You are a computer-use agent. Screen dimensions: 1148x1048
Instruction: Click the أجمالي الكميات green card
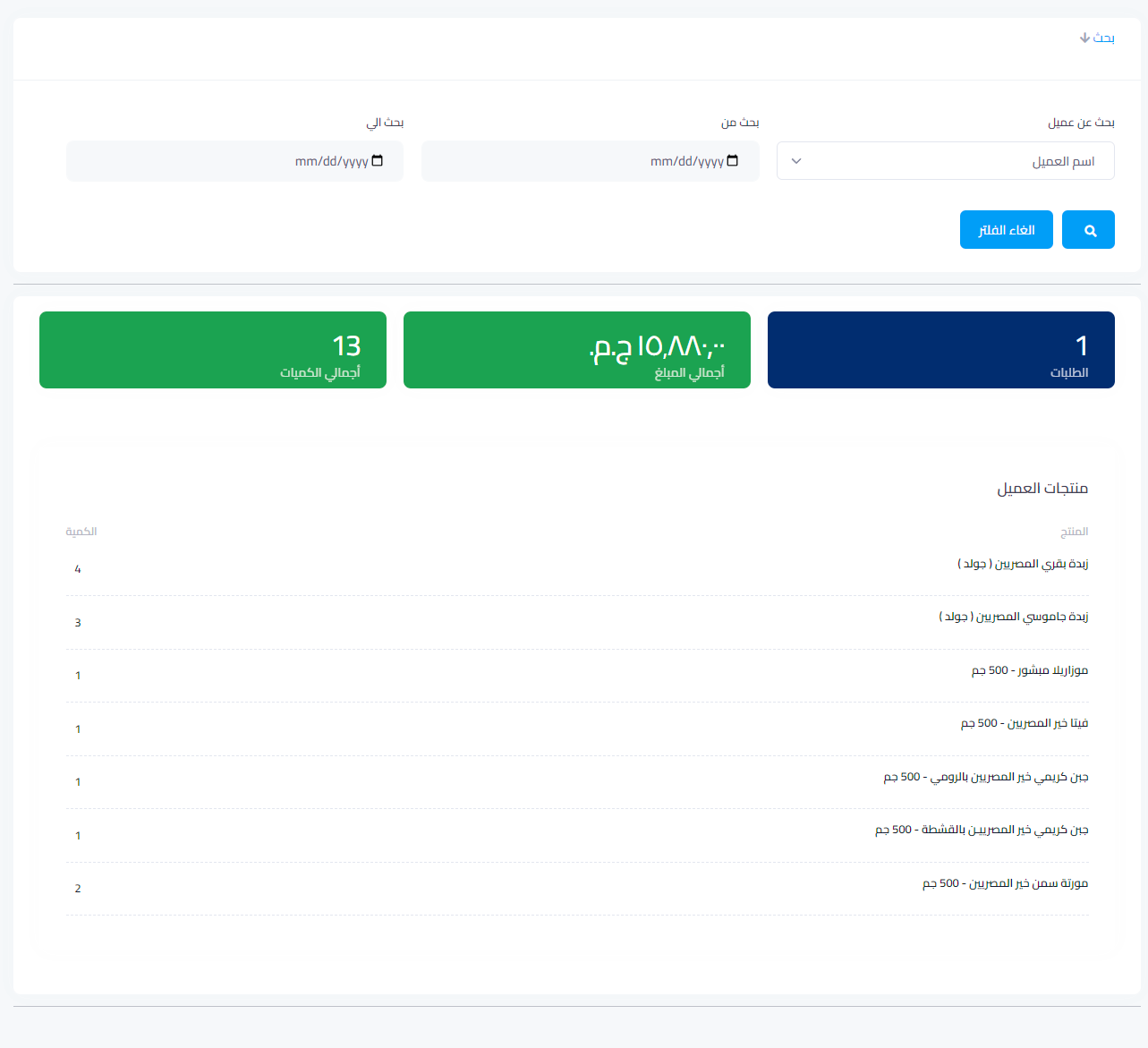pos(213,350)
